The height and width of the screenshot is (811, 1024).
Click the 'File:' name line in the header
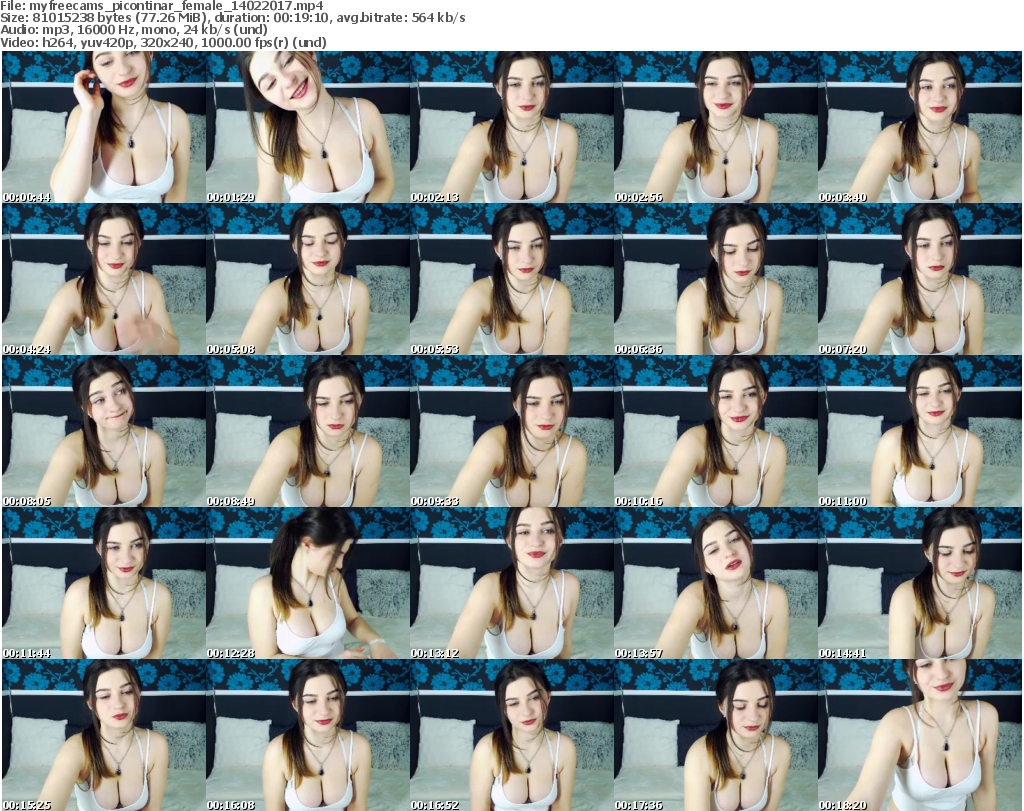162,6
